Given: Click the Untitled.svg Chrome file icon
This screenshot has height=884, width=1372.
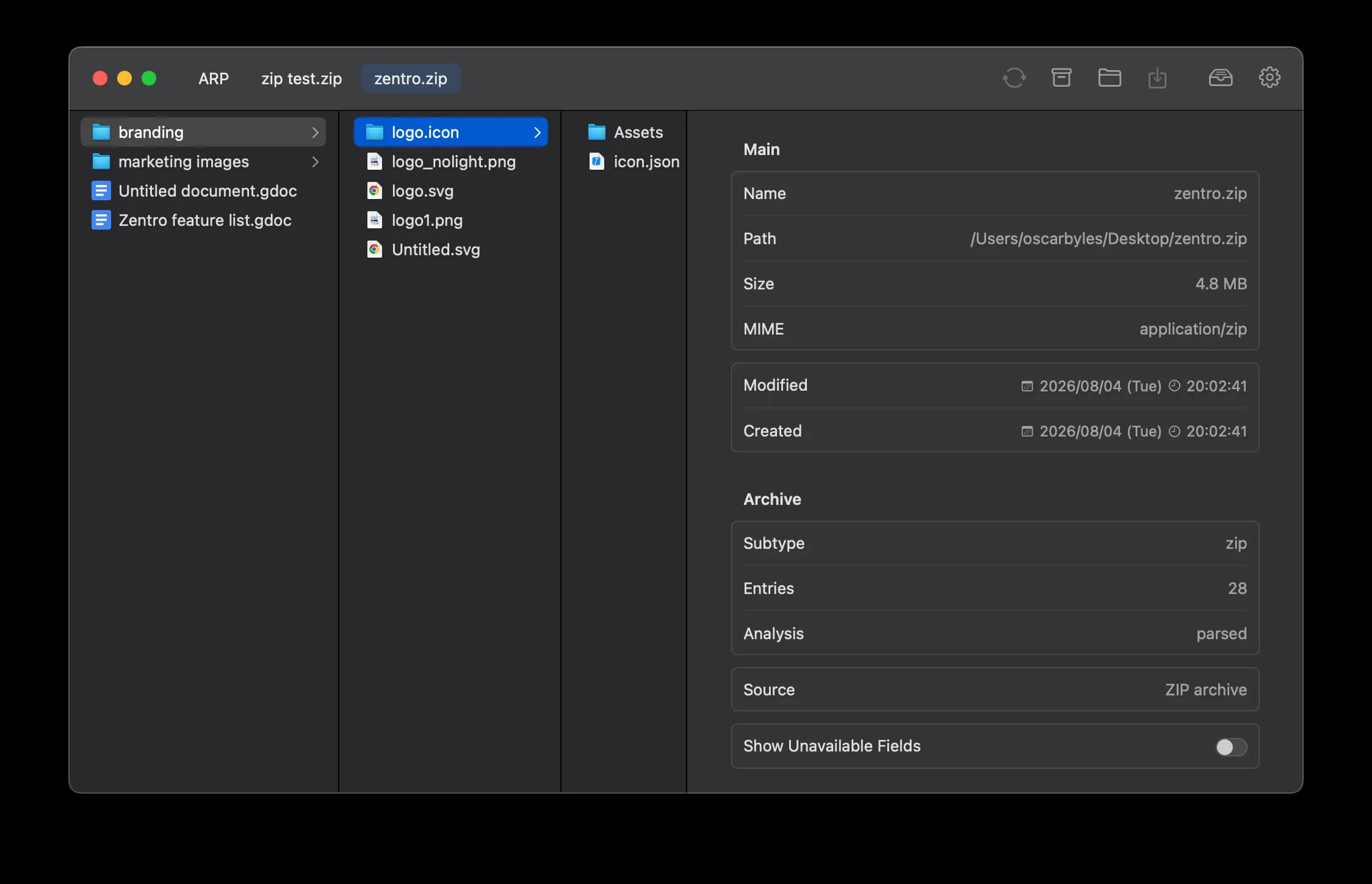Looking at the screenshot, I should tap(374, 249).
